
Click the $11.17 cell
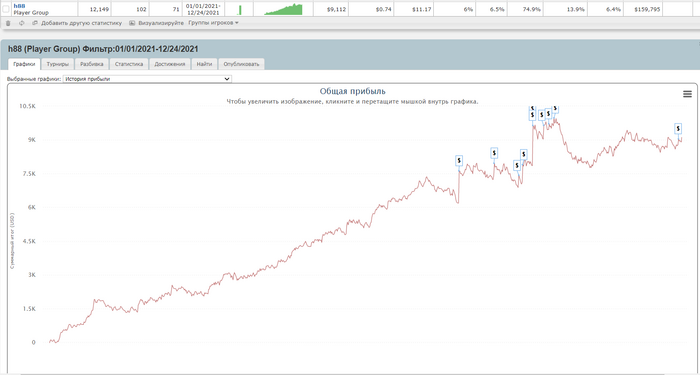click(414, 9)
